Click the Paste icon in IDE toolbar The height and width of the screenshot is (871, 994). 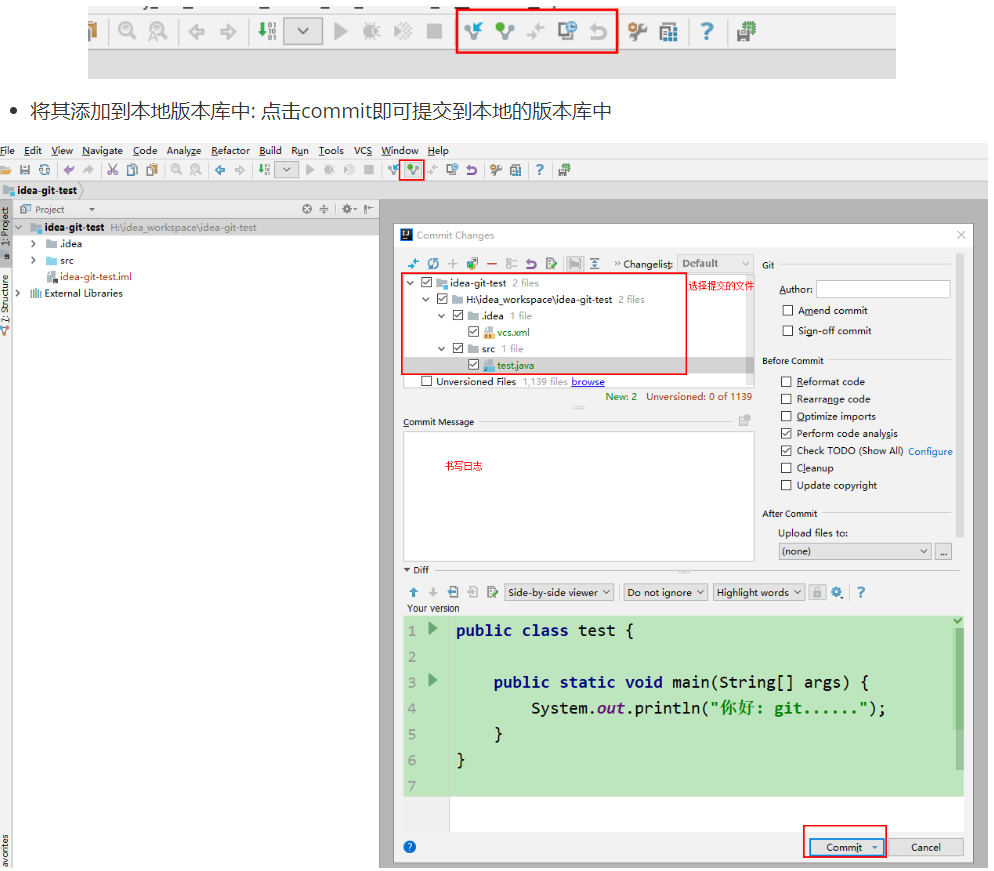152,170
